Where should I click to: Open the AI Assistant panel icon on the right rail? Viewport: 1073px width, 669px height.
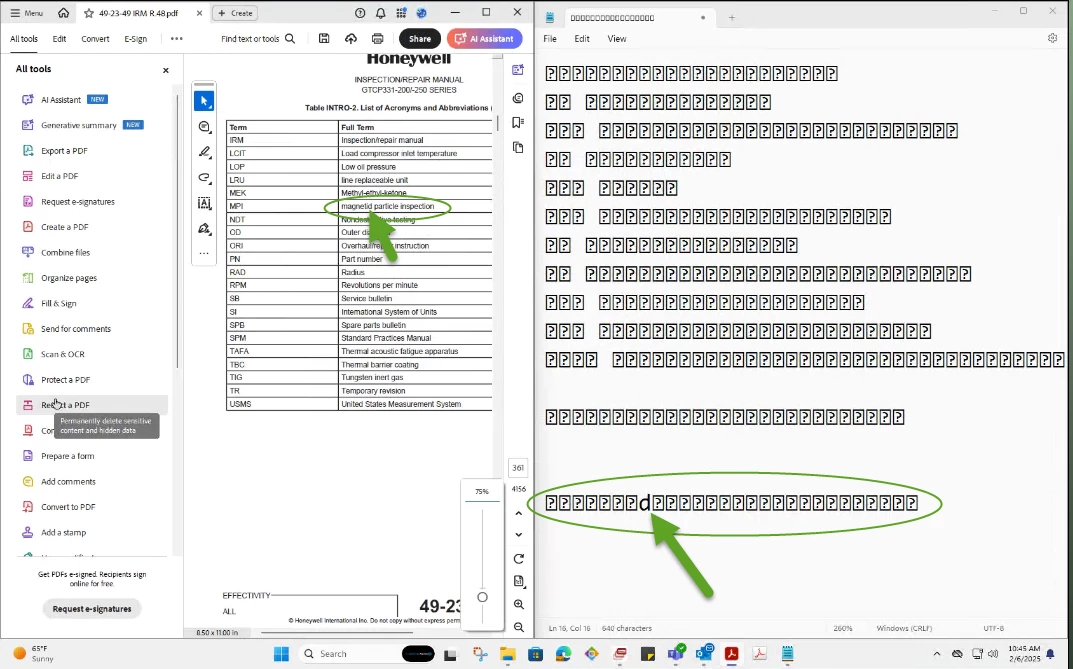(518, 70)
